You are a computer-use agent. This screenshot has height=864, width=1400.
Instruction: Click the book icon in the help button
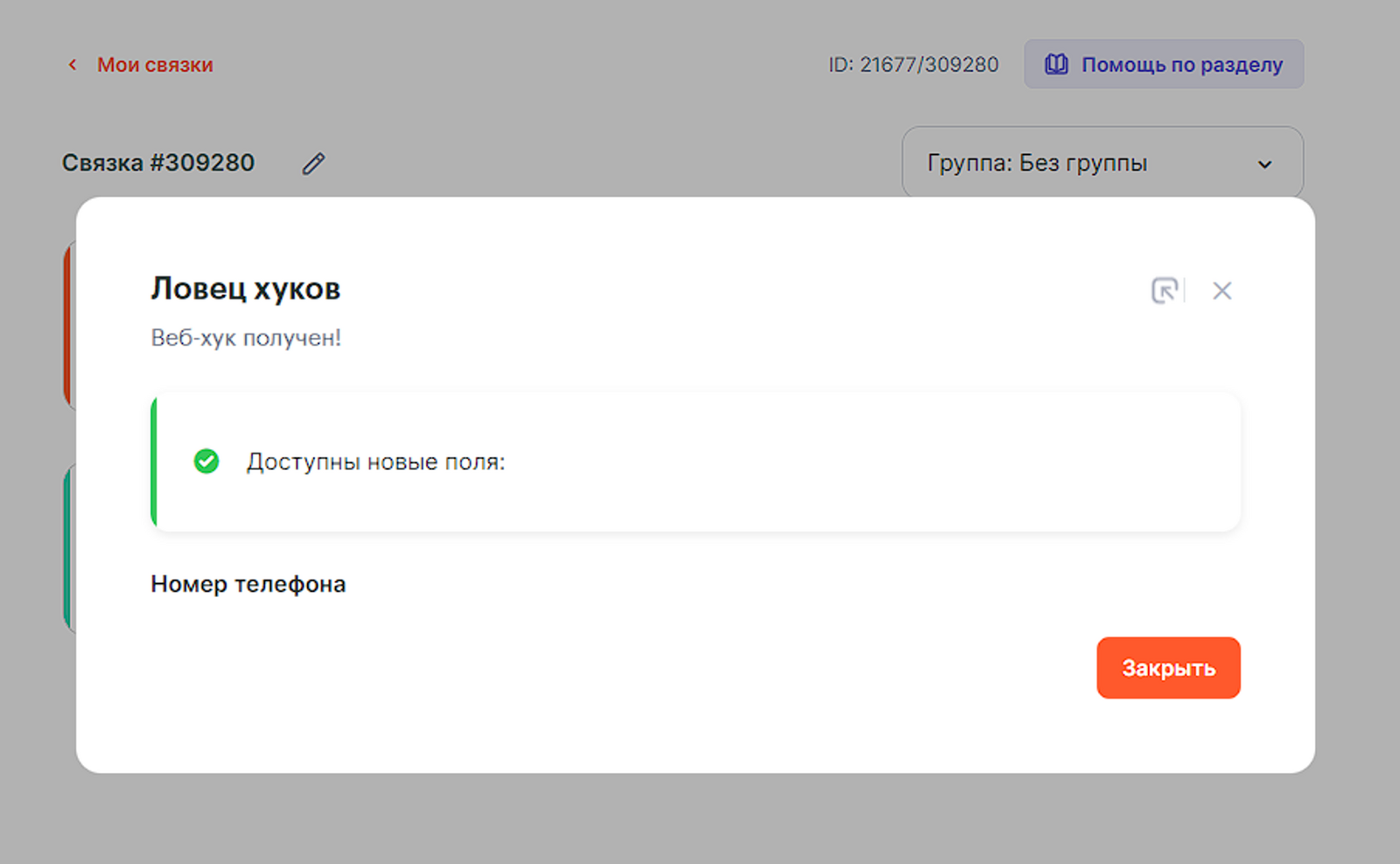(x=1056, y=64)
